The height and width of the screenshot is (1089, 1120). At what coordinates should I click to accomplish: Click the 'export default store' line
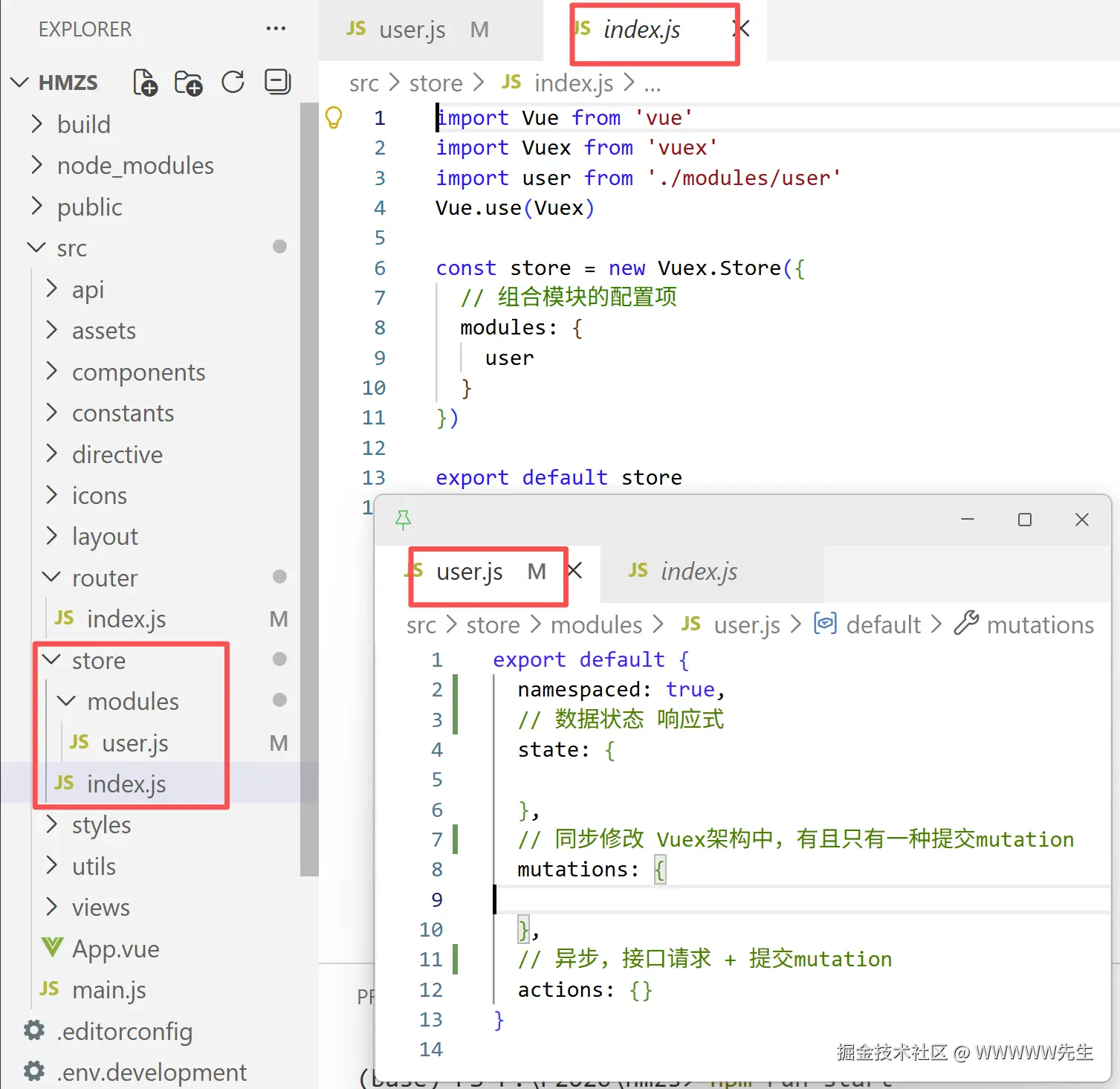click(559, 477)
